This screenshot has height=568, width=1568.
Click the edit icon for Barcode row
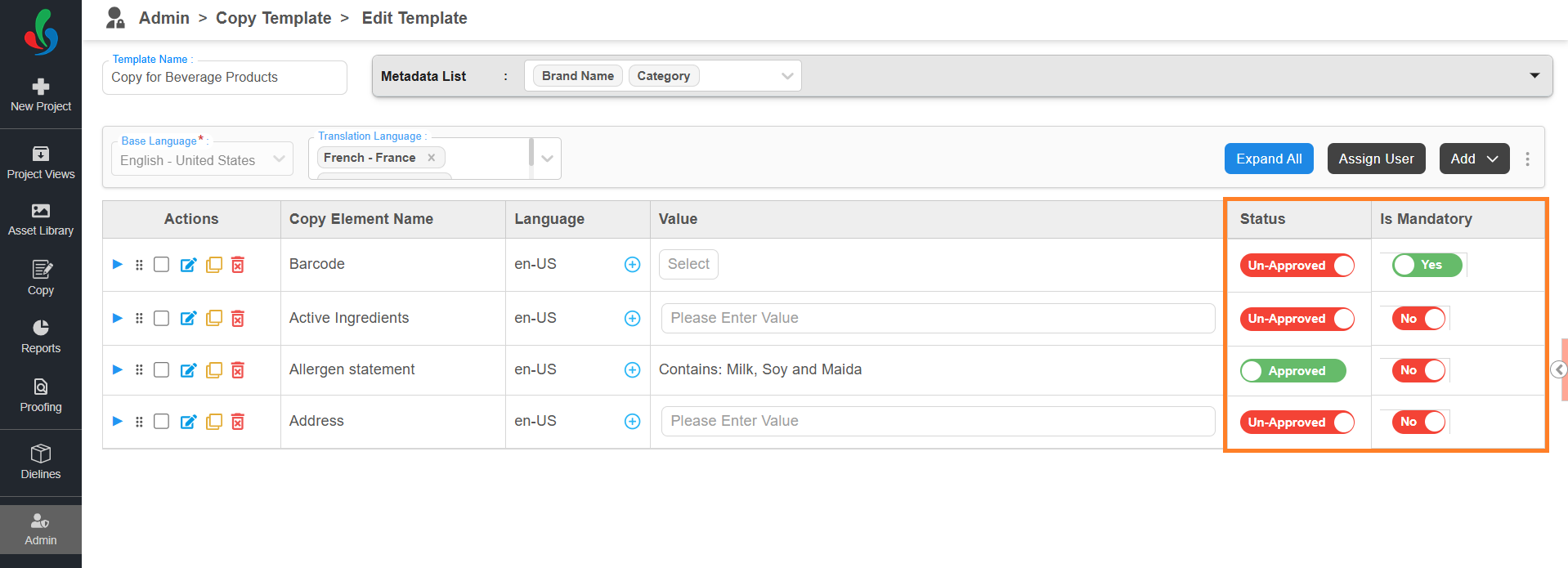188,265
